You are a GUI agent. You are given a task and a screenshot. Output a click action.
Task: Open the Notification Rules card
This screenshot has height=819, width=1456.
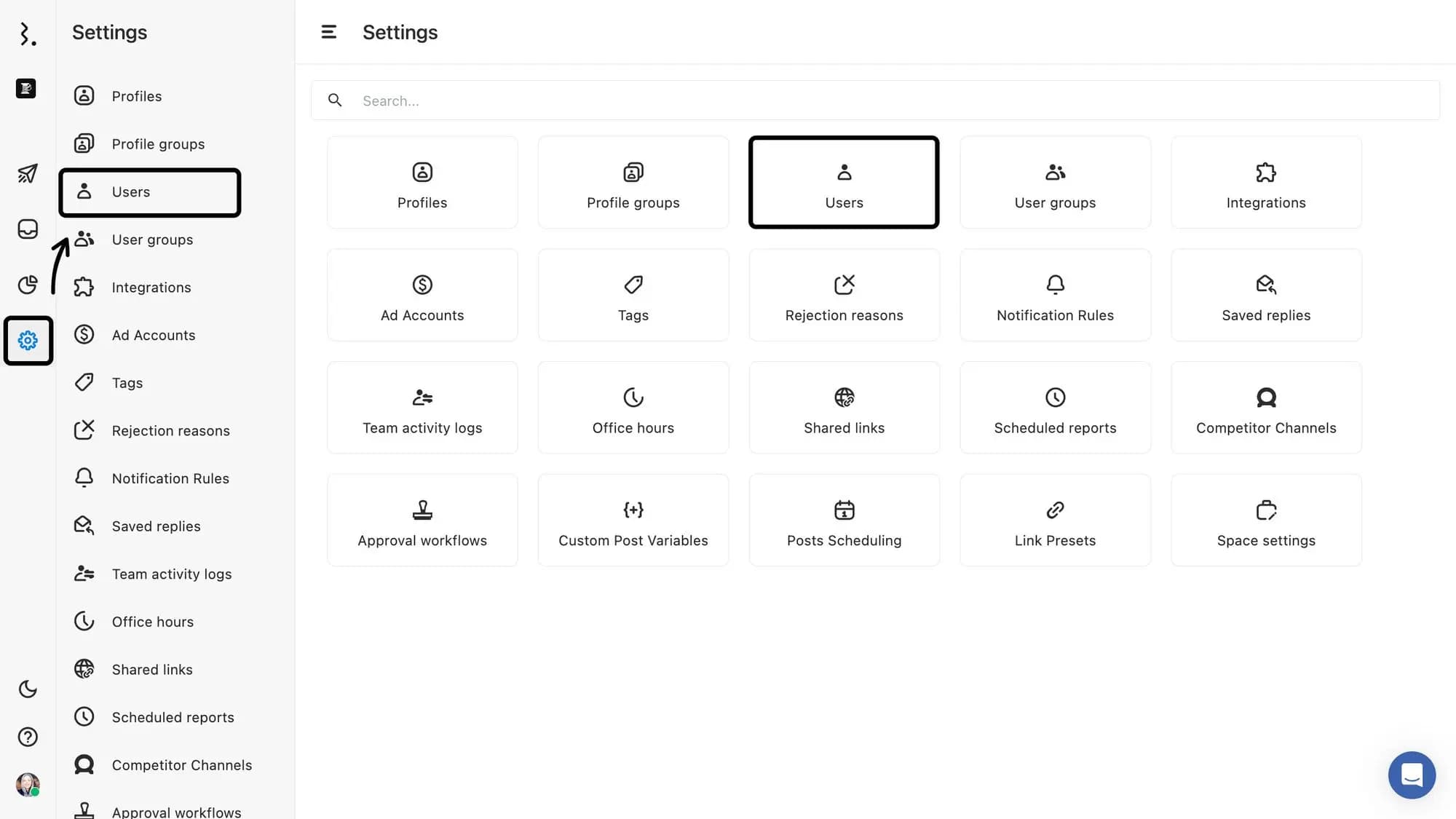pos(1055,295)
